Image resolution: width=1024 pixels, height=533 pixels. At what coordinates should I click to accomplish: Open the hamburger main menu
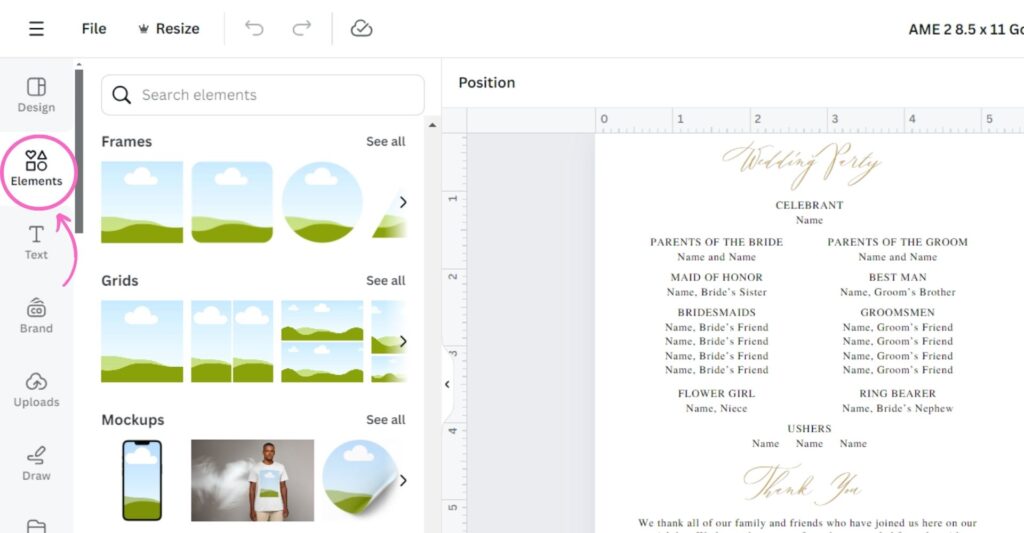[36, 29]
